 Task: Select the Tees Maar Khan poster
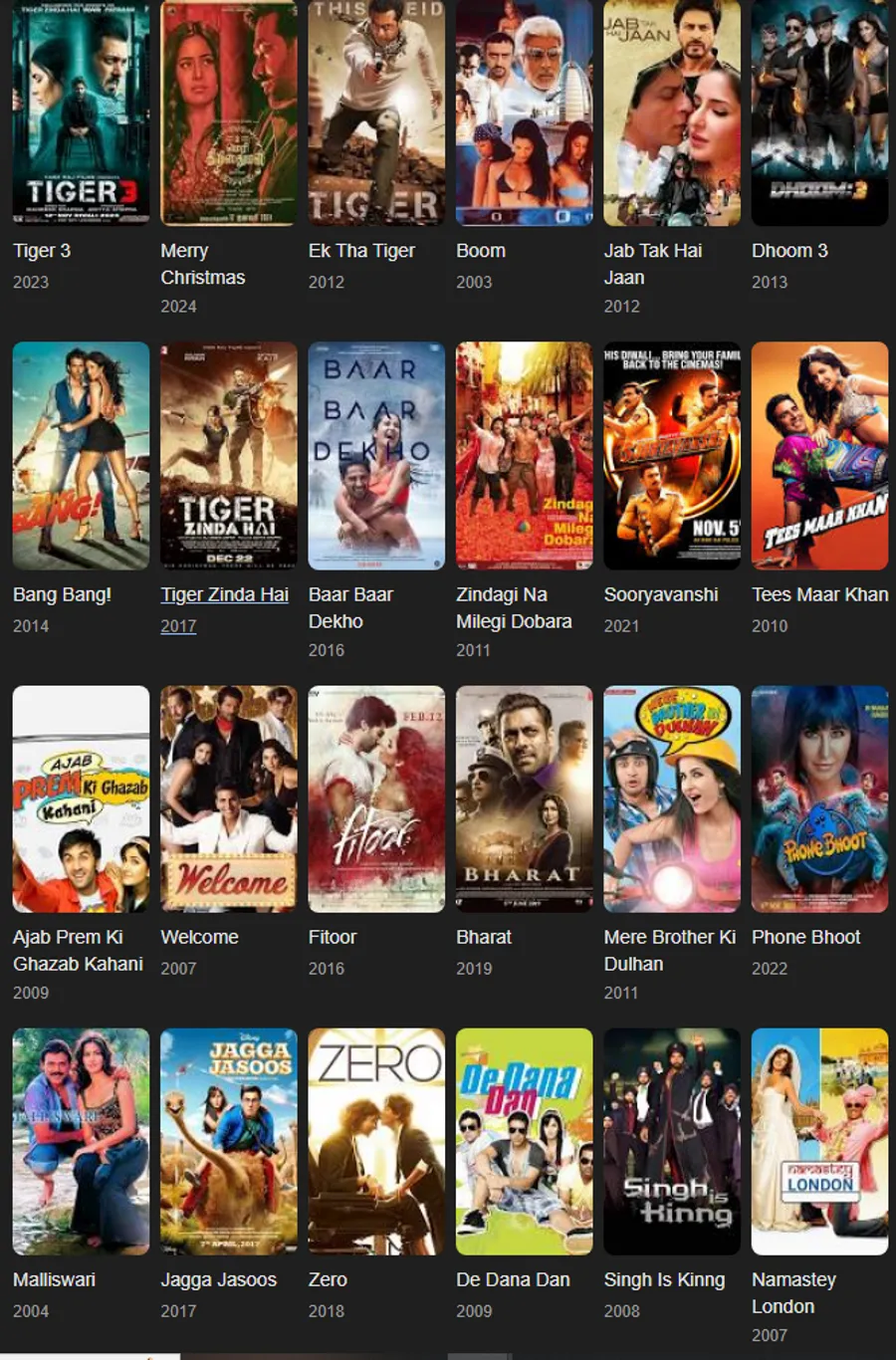819,456
